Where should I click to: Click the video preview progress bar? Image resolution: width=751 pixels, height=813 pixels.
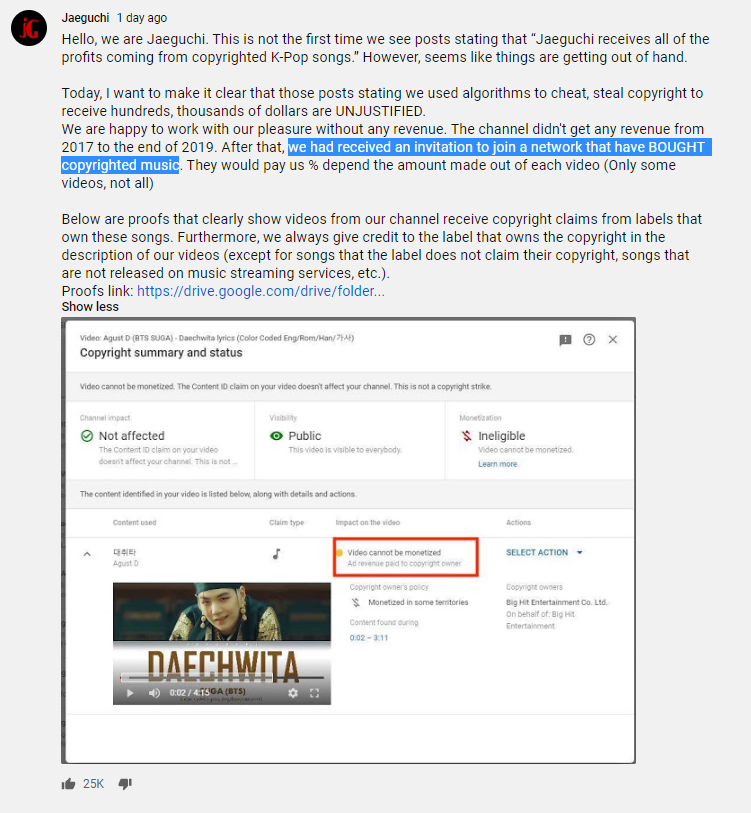tap(222, 678)
